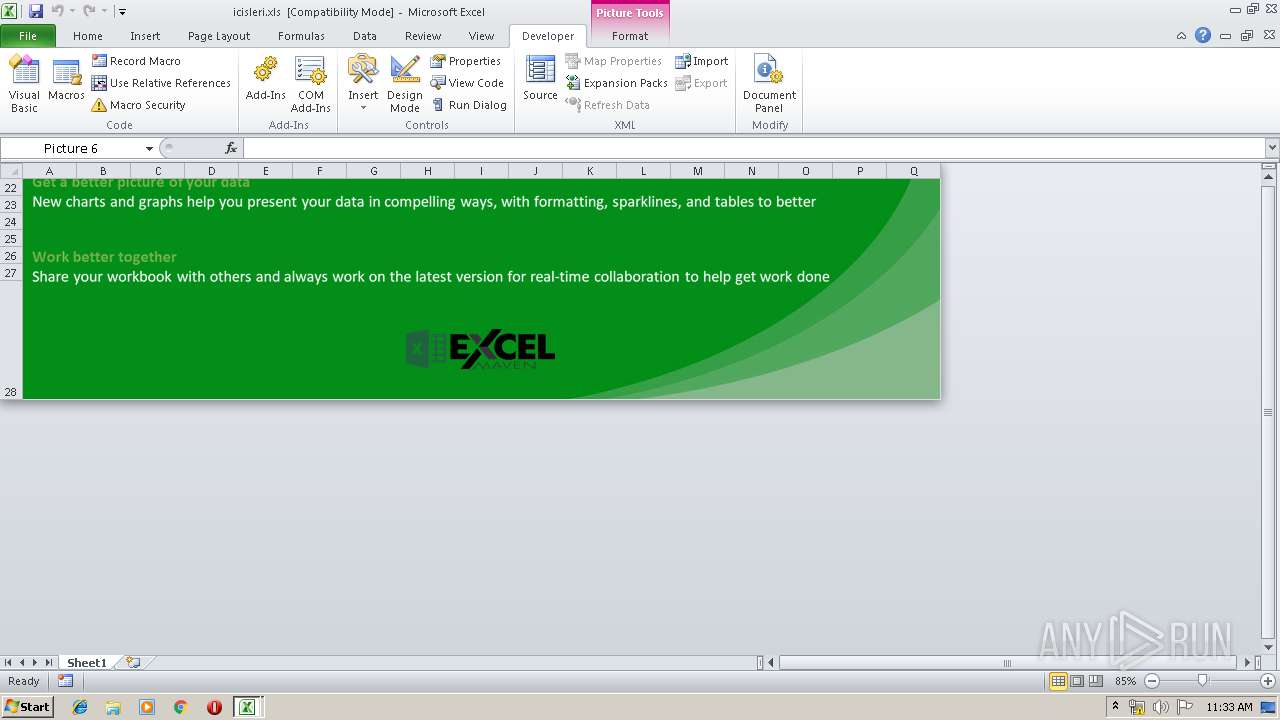Viewport: 1280px width, 720px height.
Task: Open COM Add-Ins dialog
Action: pyautogui.click(x=311, y=84)
